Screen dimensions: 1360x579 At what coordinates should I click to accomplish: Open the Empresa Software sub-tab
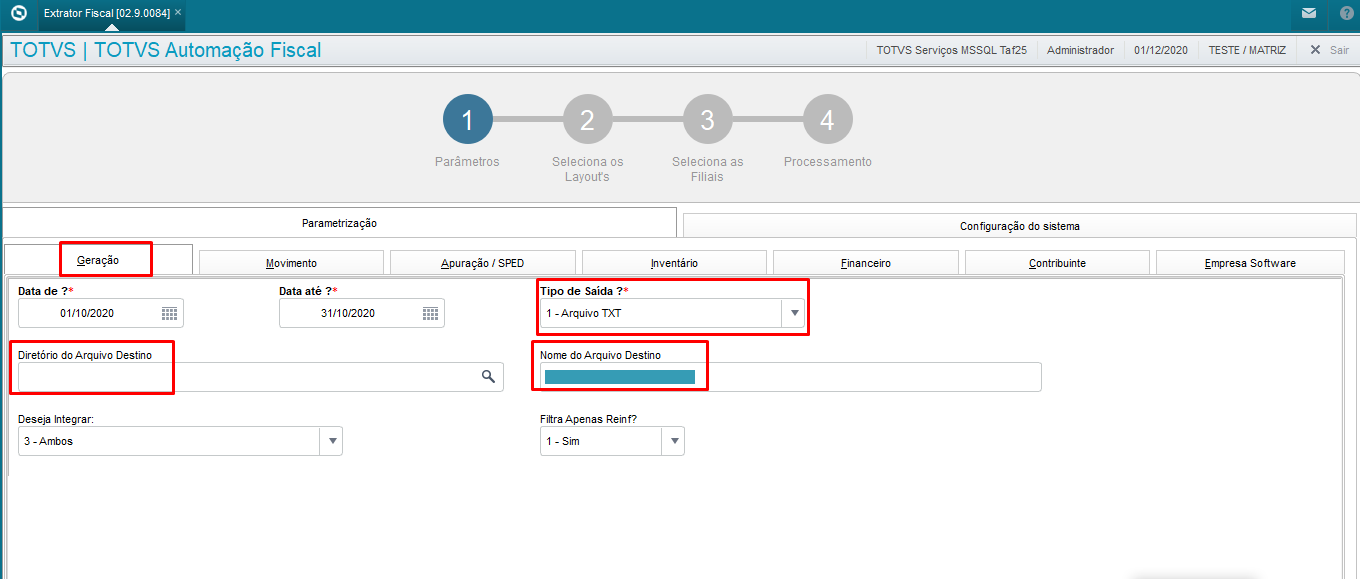coord(1250,263)
